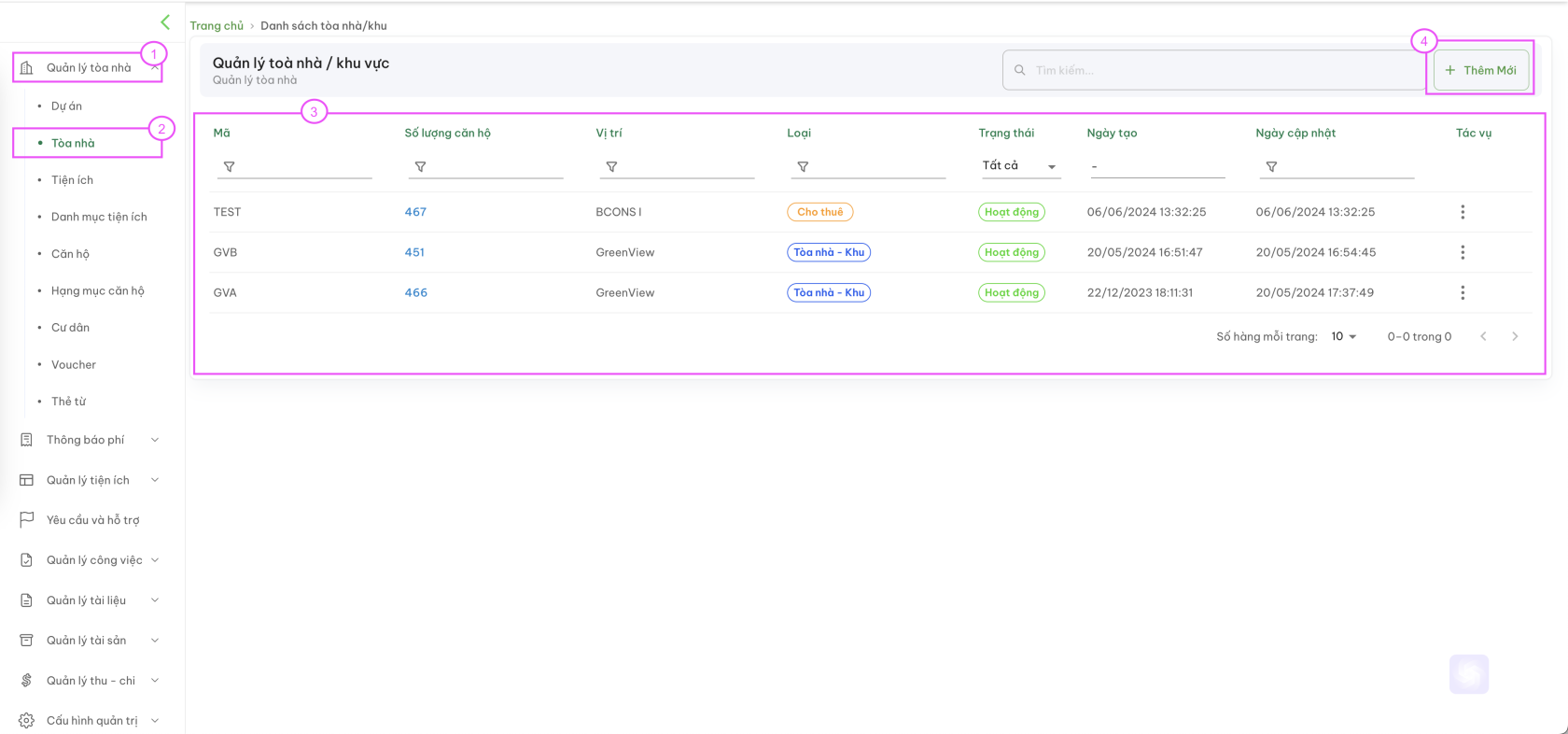Viewport: 1568px width, 734px height.
Task: Open the Dự án submenu item
Action: [x=66, y=106]
